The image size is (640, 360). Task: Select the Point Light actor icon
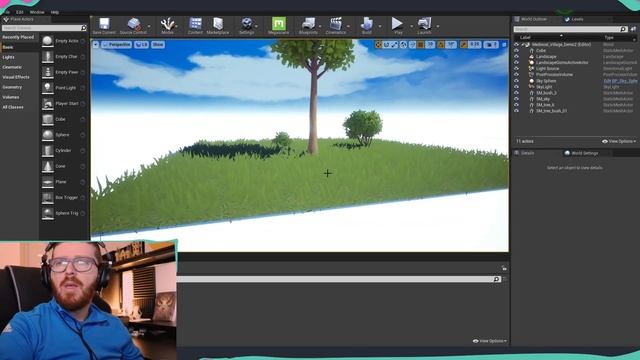48,88
